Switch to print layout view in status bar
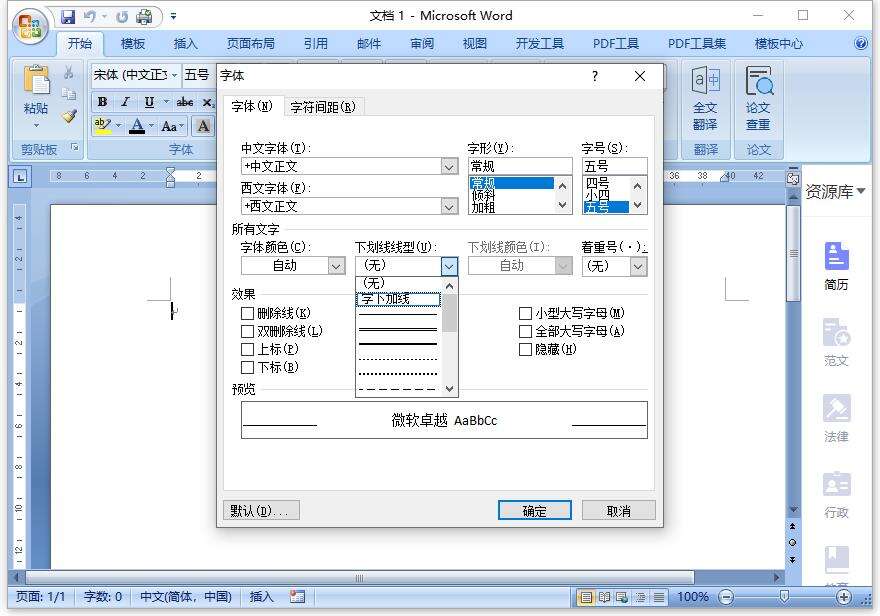Viewport: 880px width, 616px height. tap(586, 597)
